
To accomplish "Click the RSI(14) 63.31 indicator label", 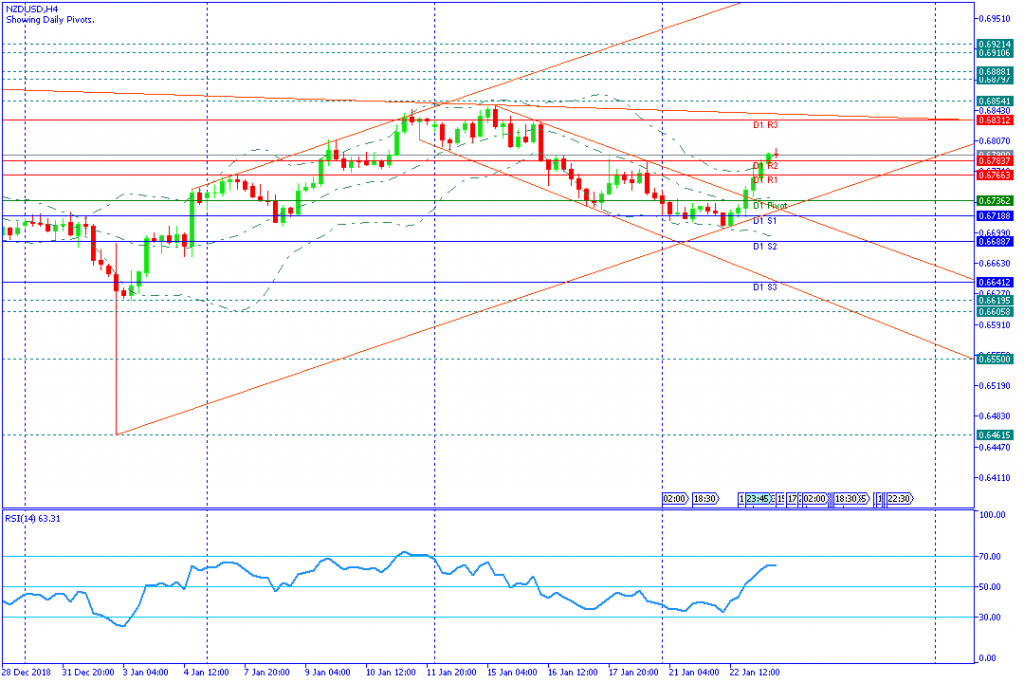I will pos(33,518).
